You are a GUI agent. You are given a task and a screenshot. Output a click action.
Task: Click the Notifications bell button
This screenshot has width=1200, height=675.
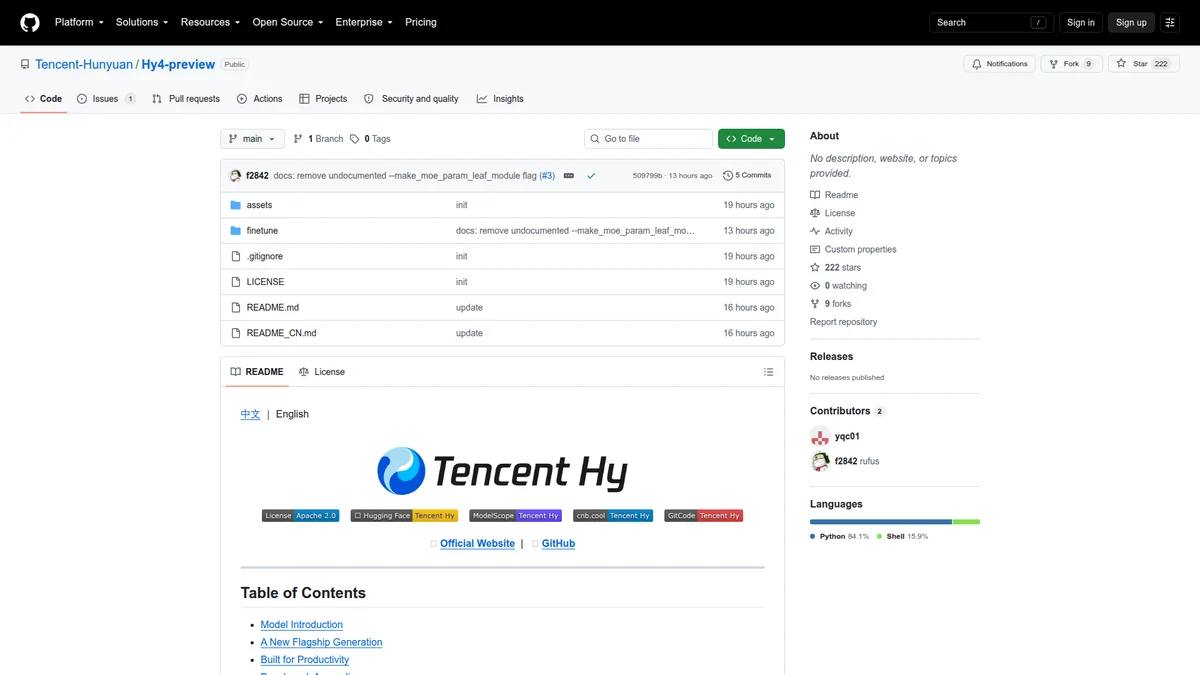(998, 64)
